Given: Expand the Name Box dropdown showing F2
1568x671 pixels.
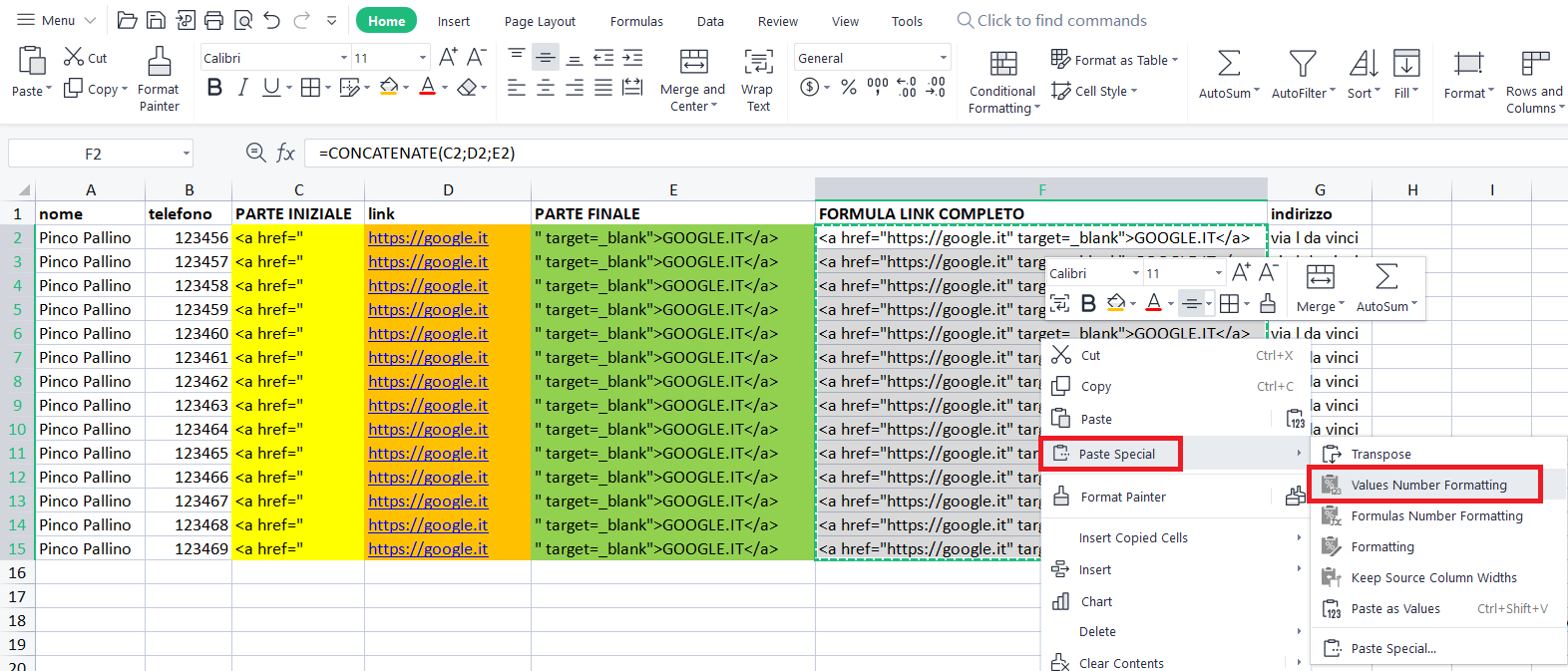Looking at the screenshot, I should [186, 154].
